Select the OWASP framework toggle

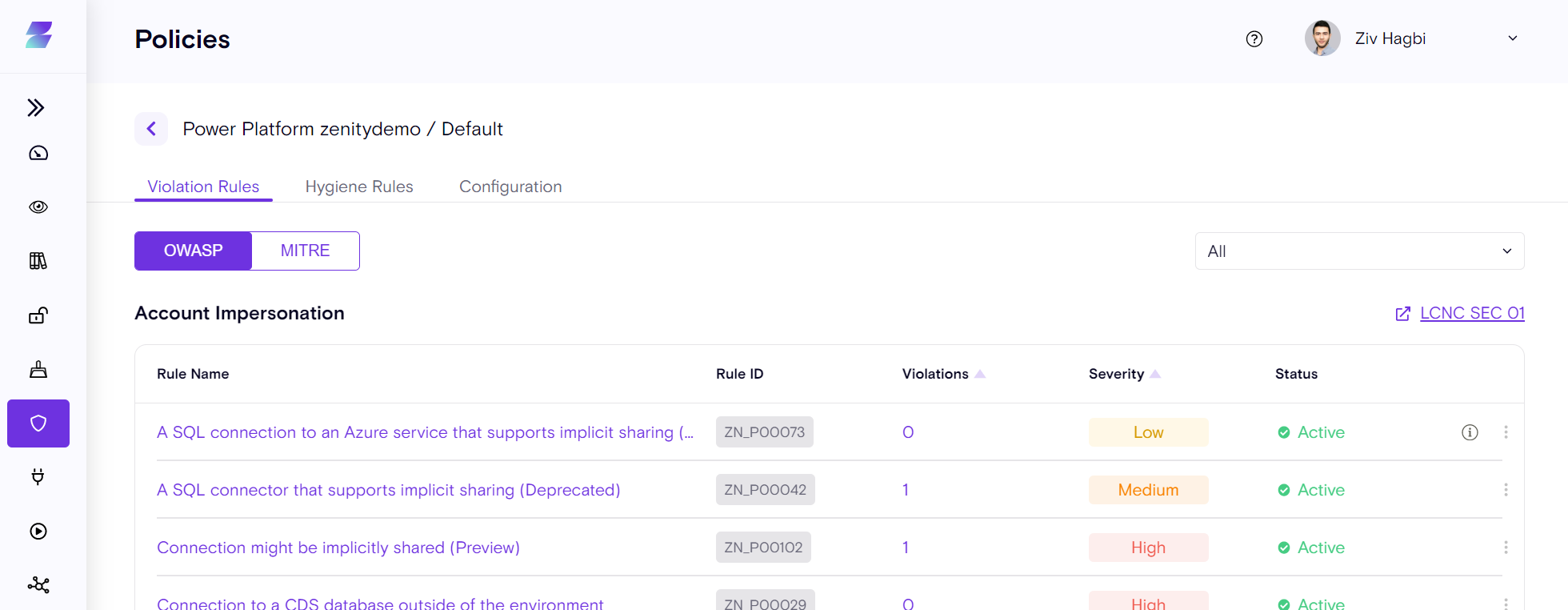click(x=193, y=251)
